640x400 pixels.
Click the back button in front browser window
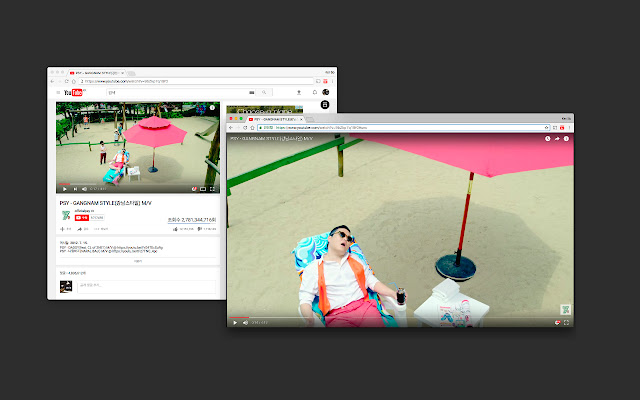click(x=231, y=128)
